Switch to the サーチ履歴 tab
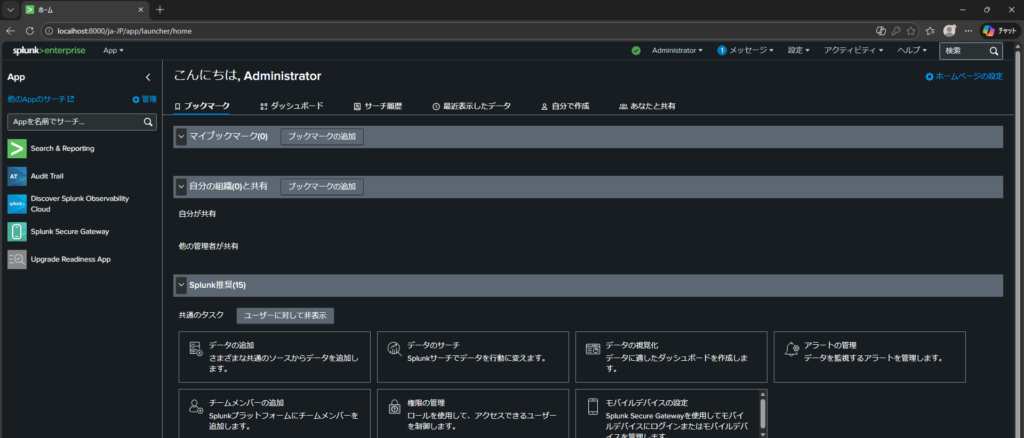This screenshot has height=438, width=1024. 380,105
